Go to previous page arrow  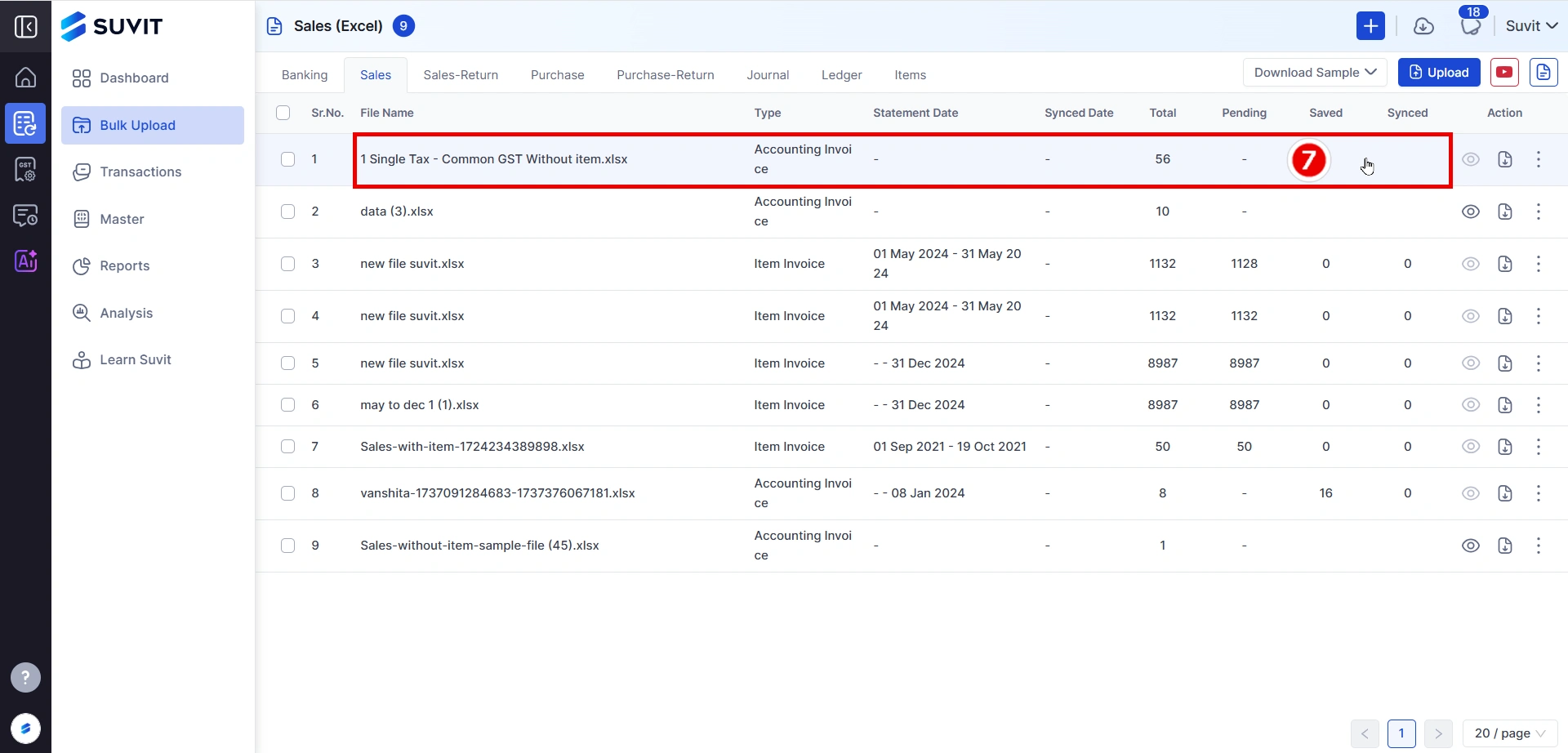click(1365, 733)
